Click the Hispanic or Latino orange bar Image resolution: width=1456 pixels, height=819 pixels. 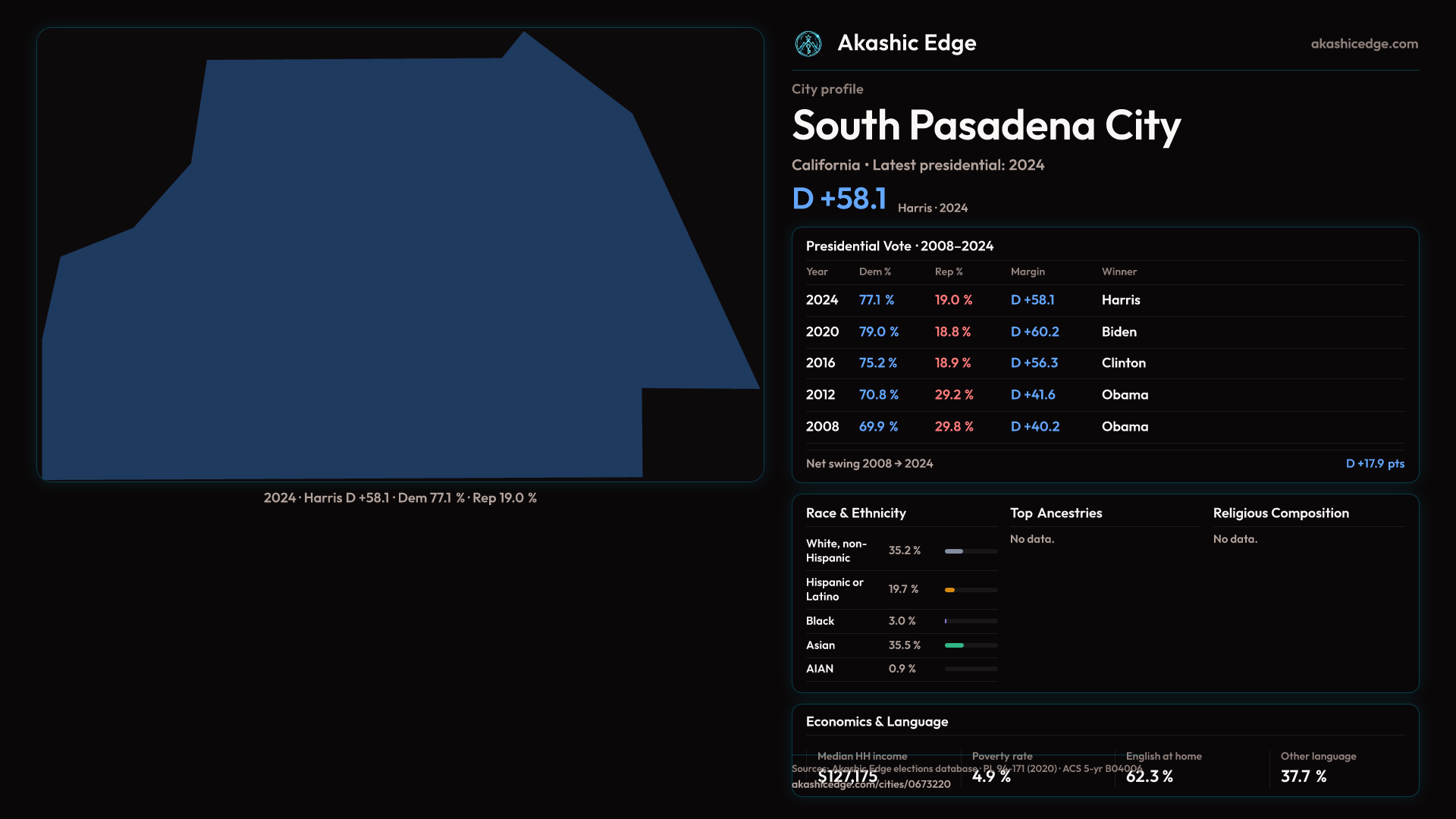tap(949, 590)
